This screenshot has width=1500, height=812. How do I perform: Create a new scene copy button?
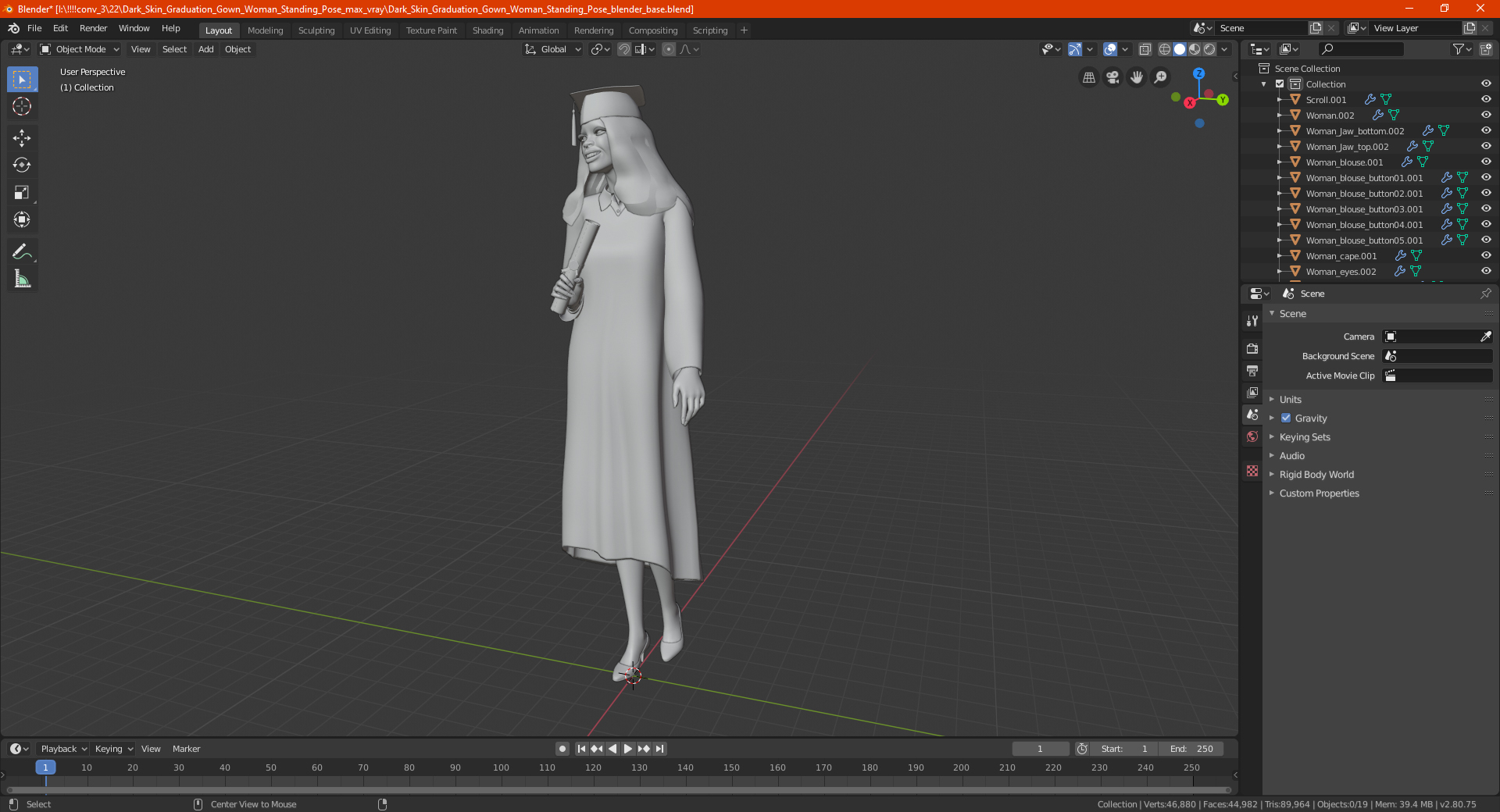(x=1316, y=28)
